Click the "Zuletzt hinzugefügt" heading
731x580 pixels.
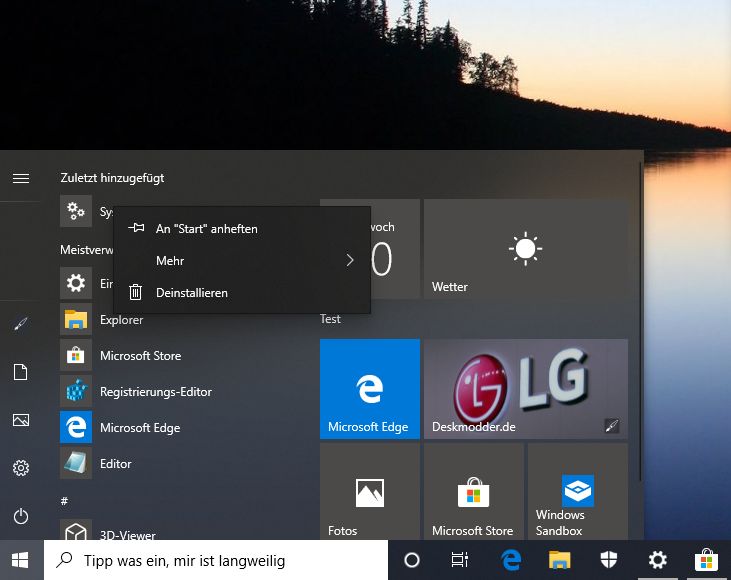tap(112, 178)
